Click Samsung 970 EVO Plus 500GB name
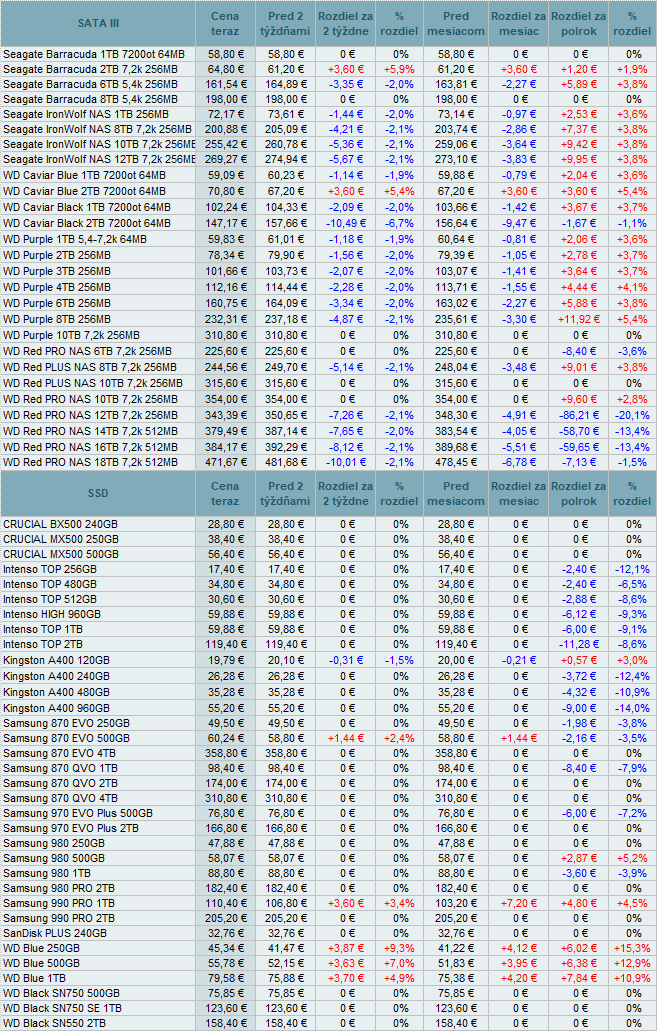Screen dimensions: 657x1031 [x=78, y=813]
